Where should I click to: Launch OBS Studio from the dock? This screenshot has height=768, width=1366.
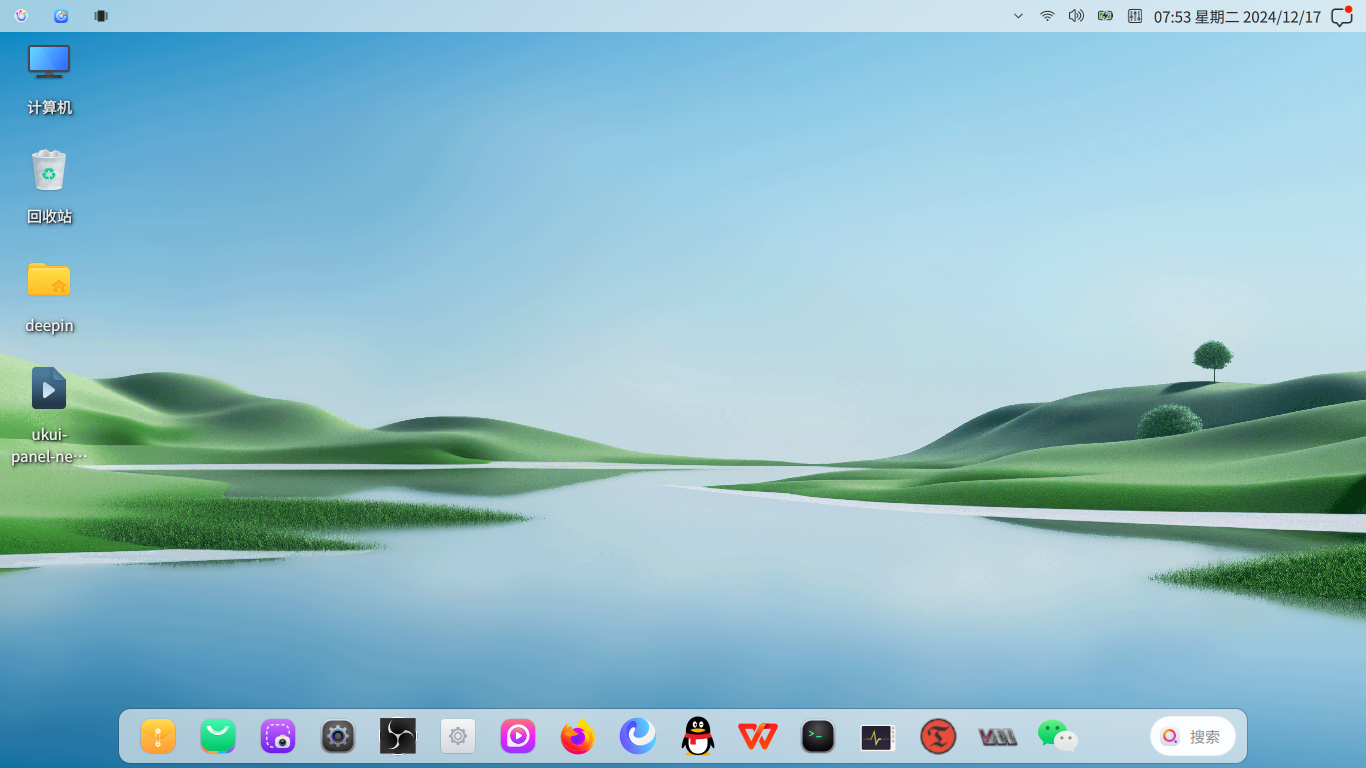[x=398, y=737]
